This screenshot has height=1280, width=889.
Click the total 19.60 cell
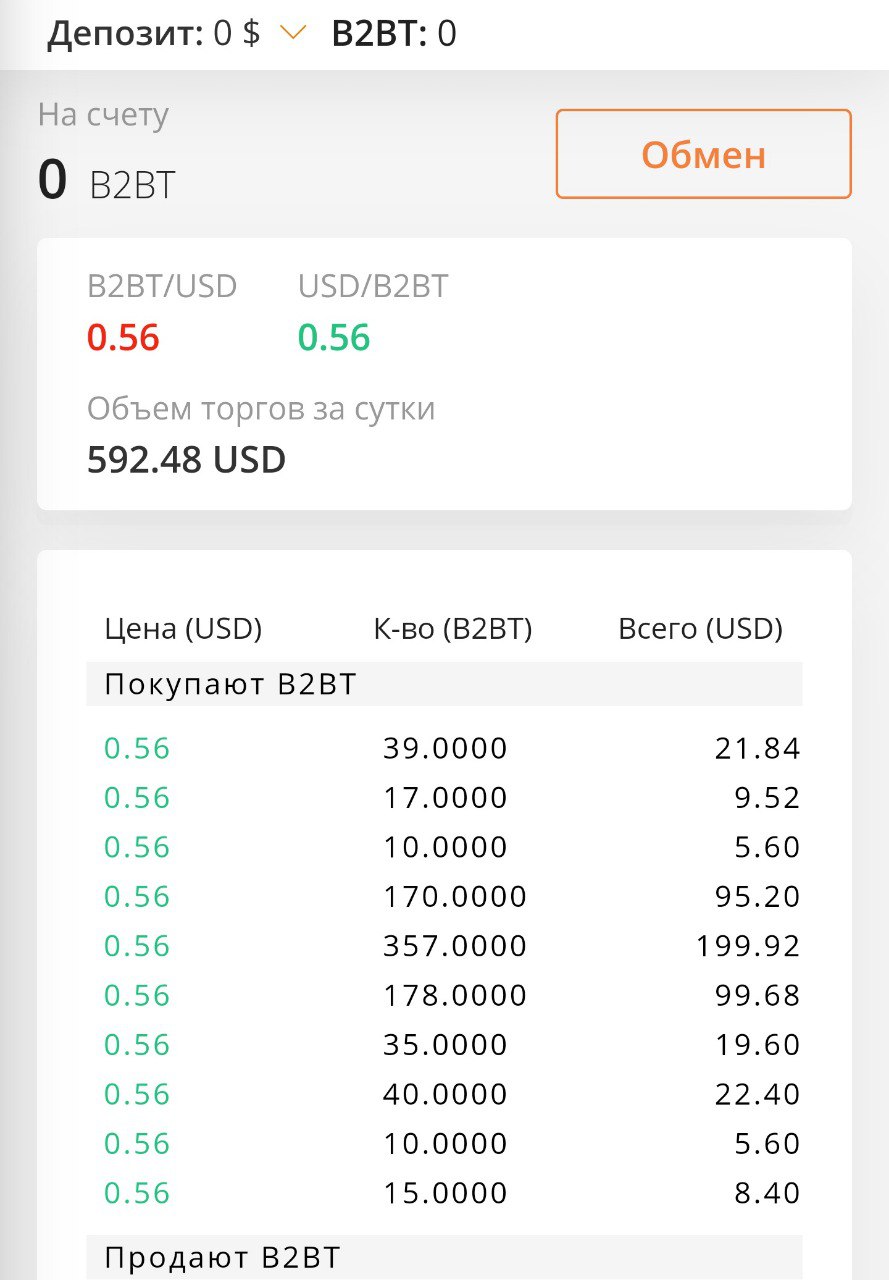758,1044
